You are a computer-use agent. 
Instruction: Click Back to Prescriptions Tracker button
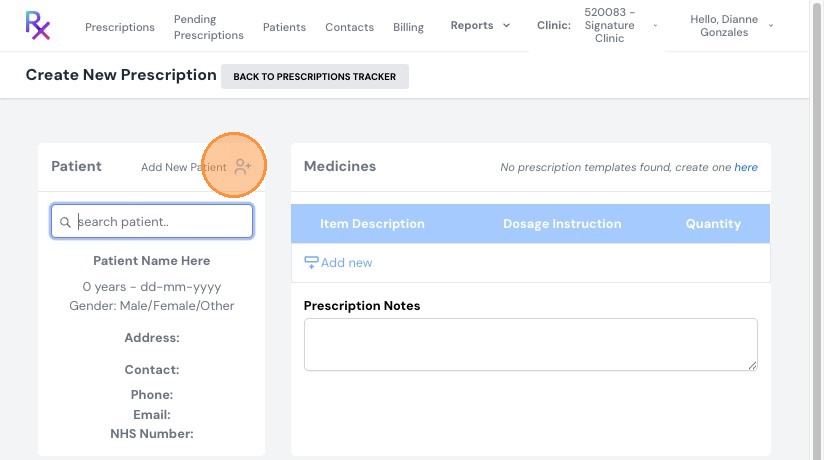315,76
